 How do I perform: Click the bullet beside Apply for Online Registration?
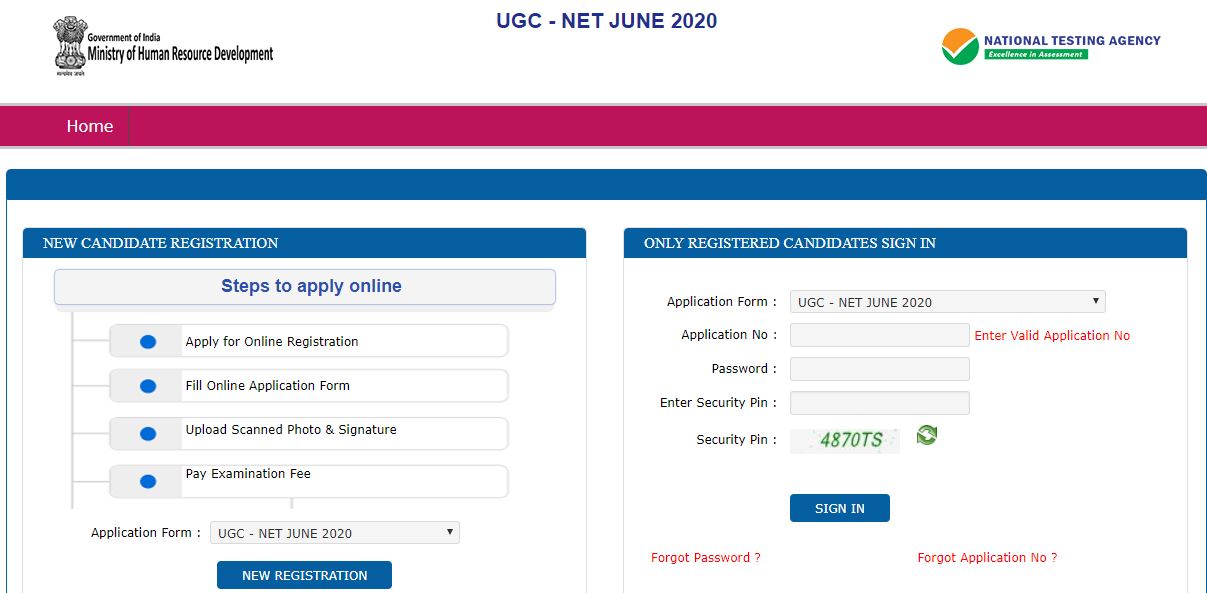(x=147, y=340)
